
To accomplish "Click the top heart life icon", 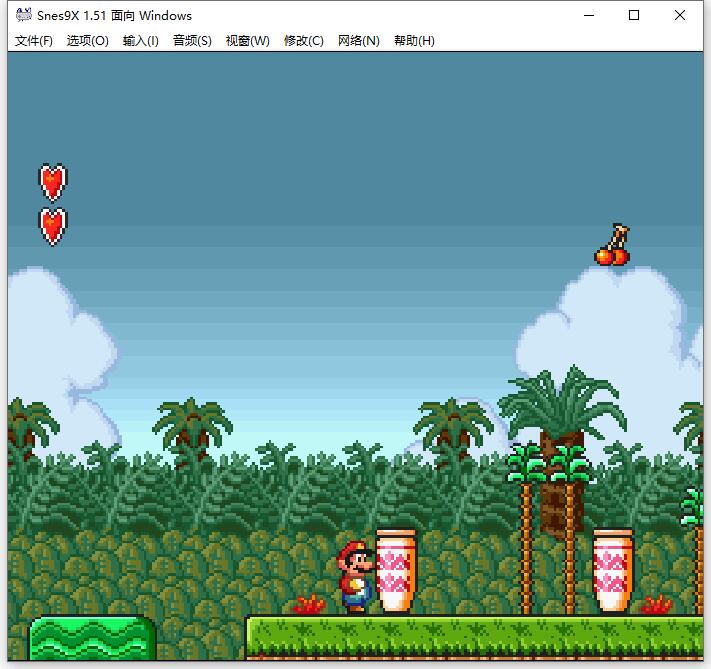I will pos(53,182).
